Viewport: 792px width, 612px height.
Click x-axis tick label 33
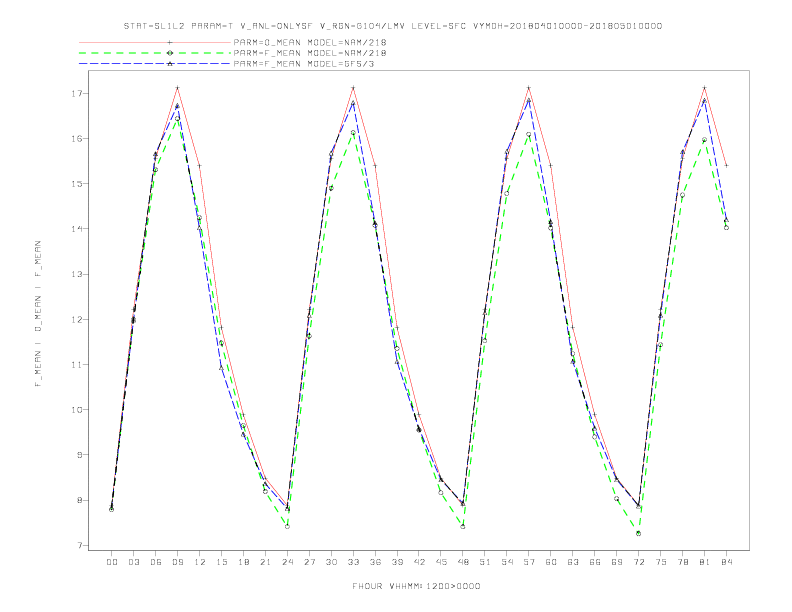pos(353,562)
